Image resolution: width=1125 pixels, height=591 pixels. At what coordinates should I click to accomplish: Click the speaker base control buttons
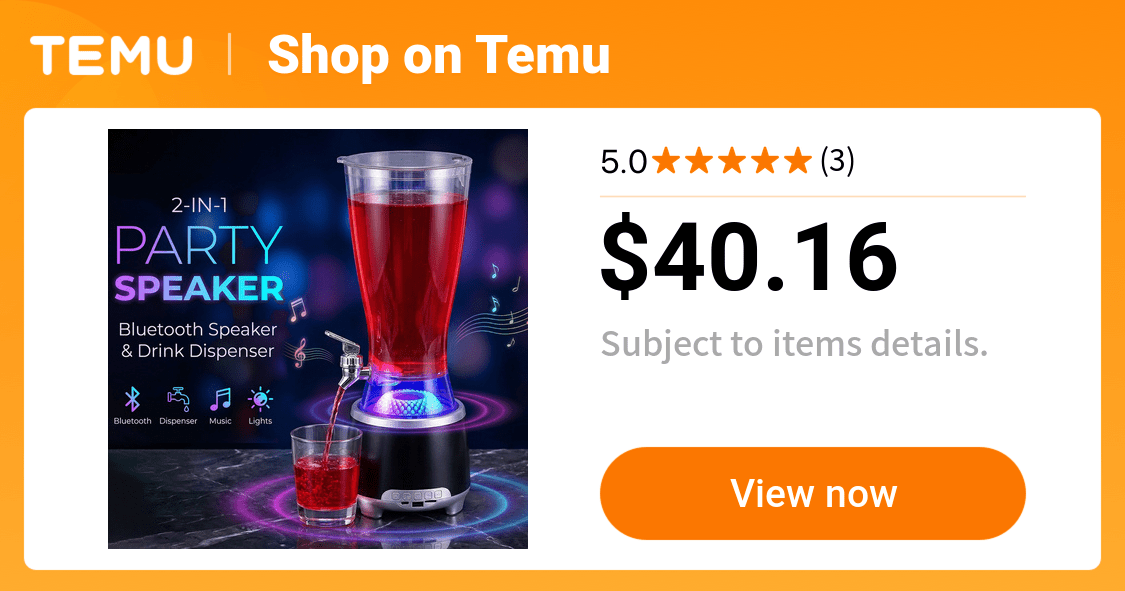pos(416,495)
